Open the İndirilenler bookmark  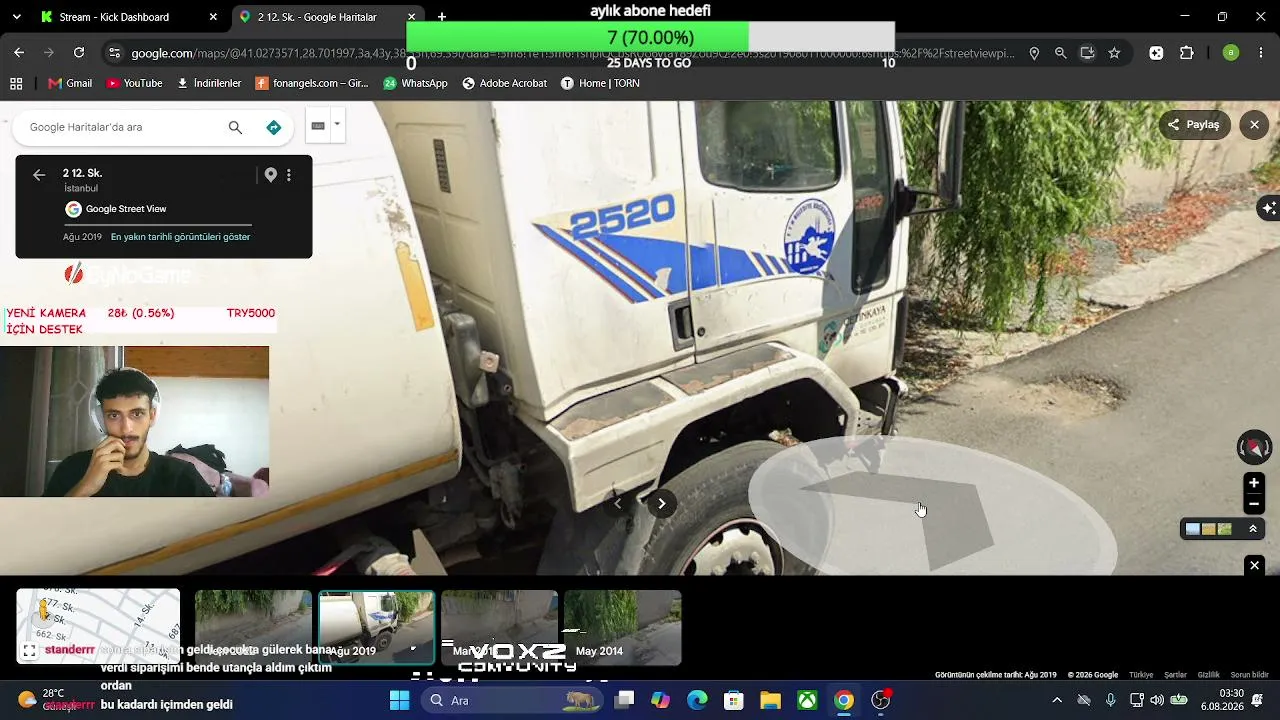pos(209,83)
